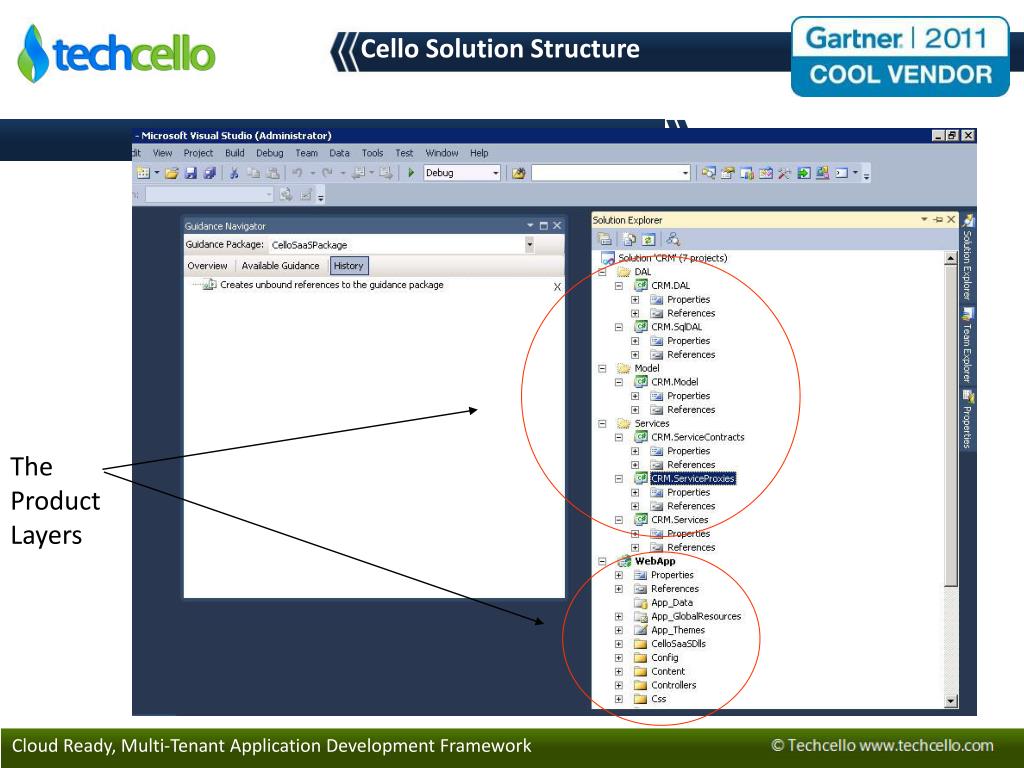Open the Guidance Package dropdown arrow
The height and width of the screenshot is (768, 1024).
(x=529, y=245)
